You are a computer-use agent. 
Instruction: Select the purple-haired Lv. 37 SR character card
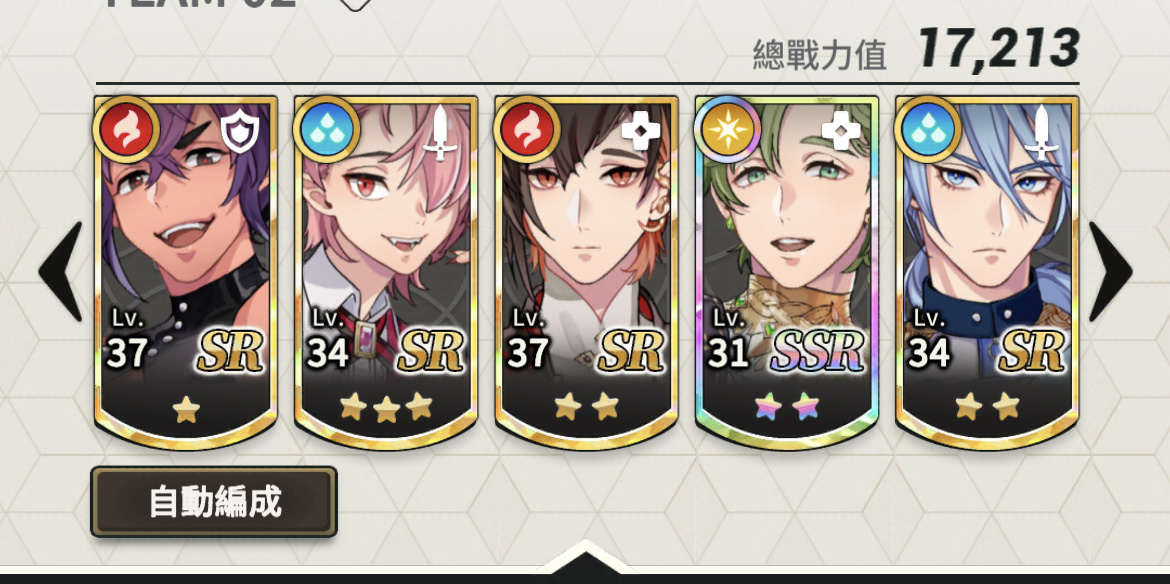[x=186, y=272]
